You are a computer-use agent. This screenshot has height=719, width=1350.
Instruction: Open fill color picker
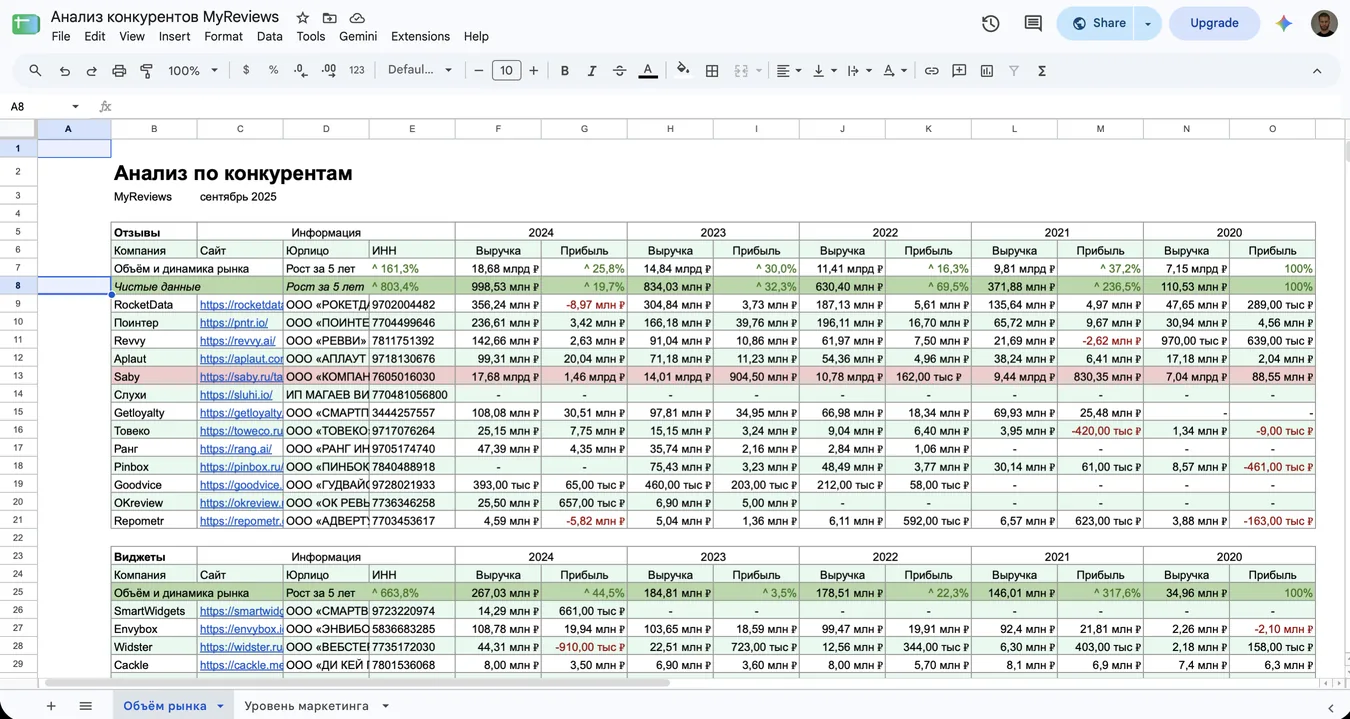click(x=684, y=71)
